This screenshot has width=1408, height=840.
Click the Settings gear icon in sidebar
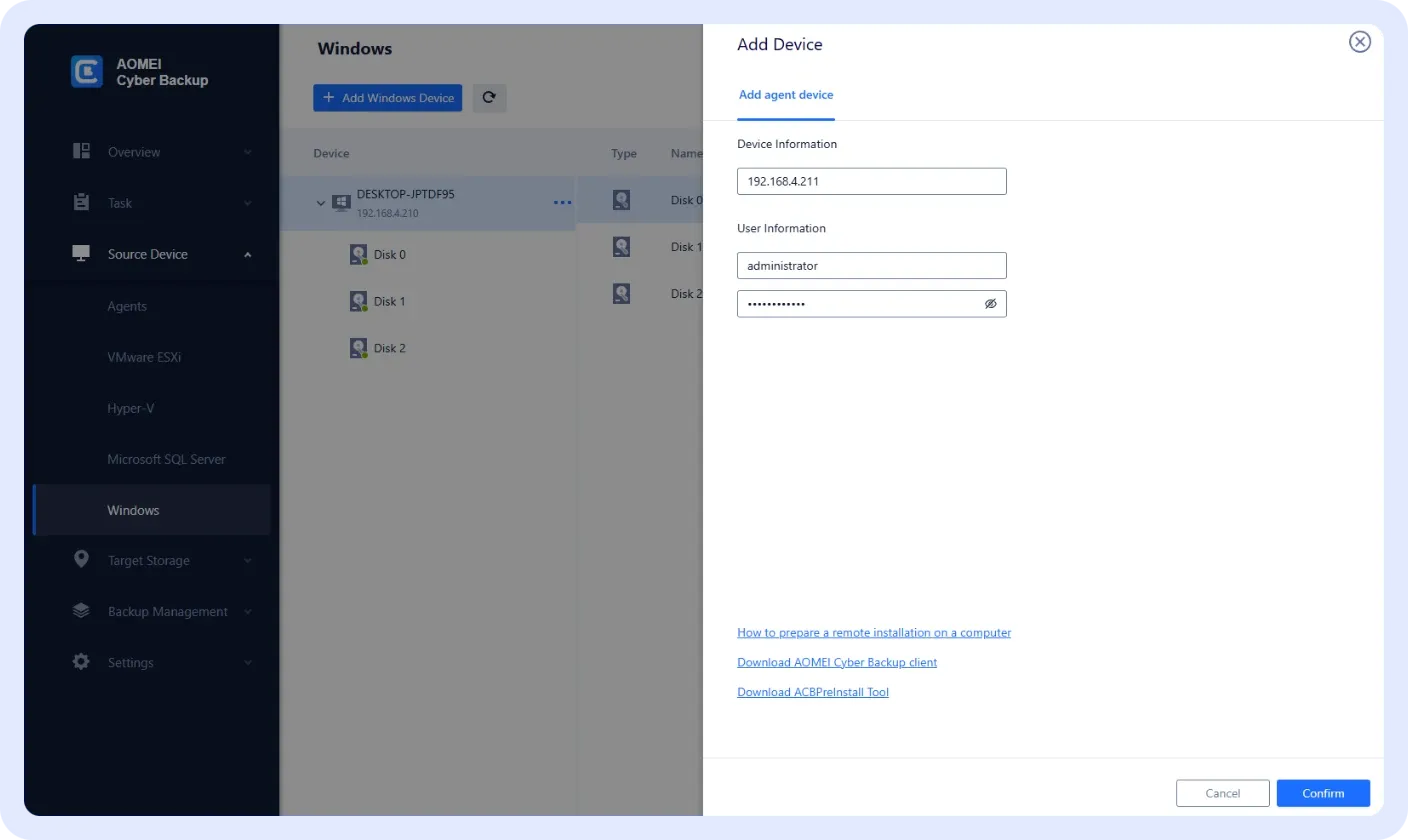82,662
